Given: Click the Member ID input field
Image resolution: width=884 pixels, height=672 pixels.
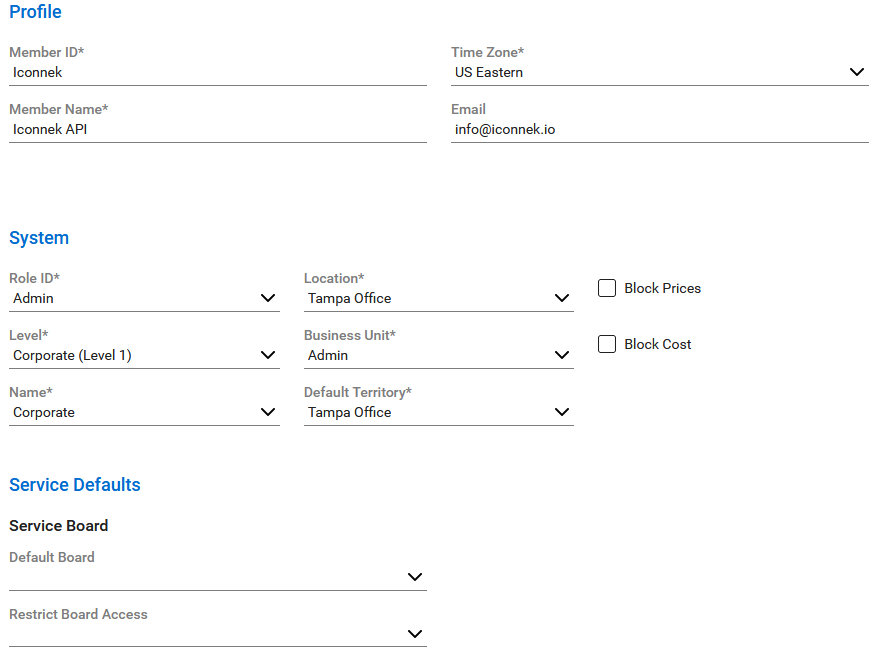Looking at the screenshot, I should point(217,72).
